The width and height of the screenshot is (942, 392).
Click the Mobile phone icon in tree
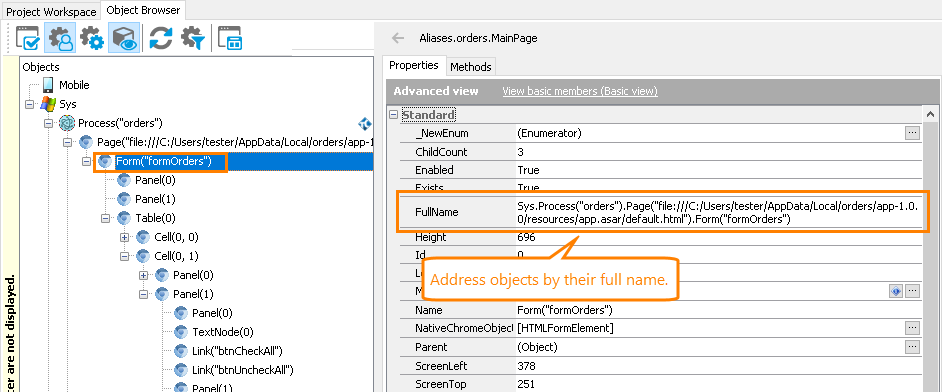[48, 85]
